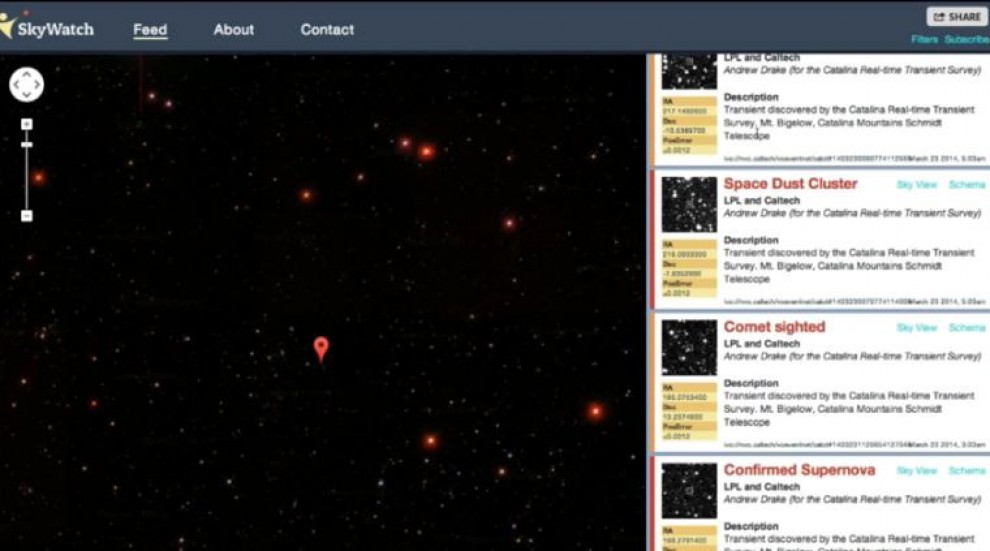Open Schema for Space Dust Cluster
The width and height of the screenshot is (990, 551).
click(967, 185)
